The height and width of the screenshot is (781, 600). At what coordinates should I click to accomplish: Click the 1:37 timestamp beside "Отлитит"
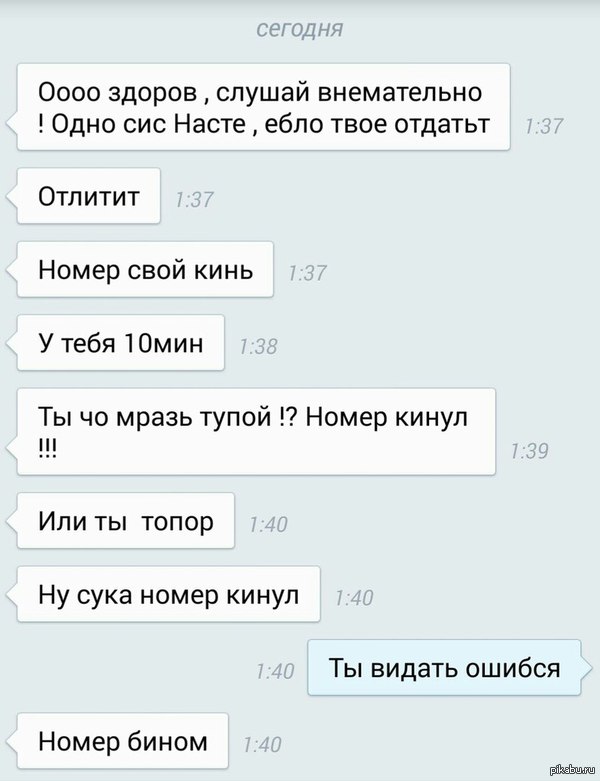(x=194, y=200)
